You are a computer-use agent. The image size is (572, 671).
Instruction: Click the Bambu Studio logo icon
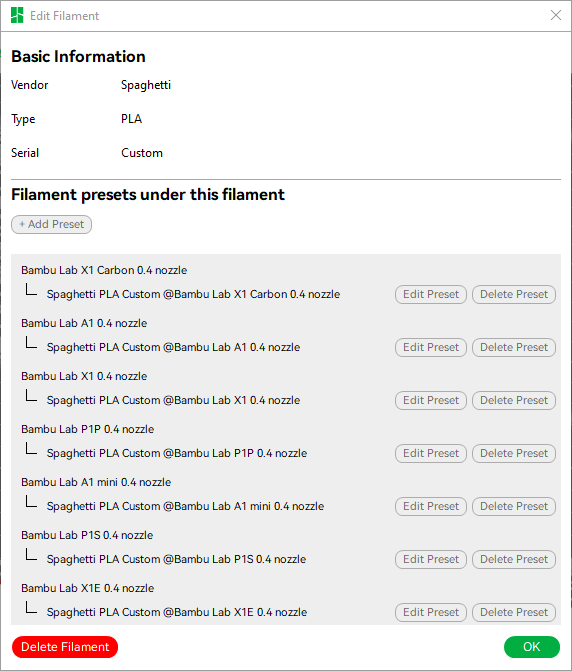[17, 15]
